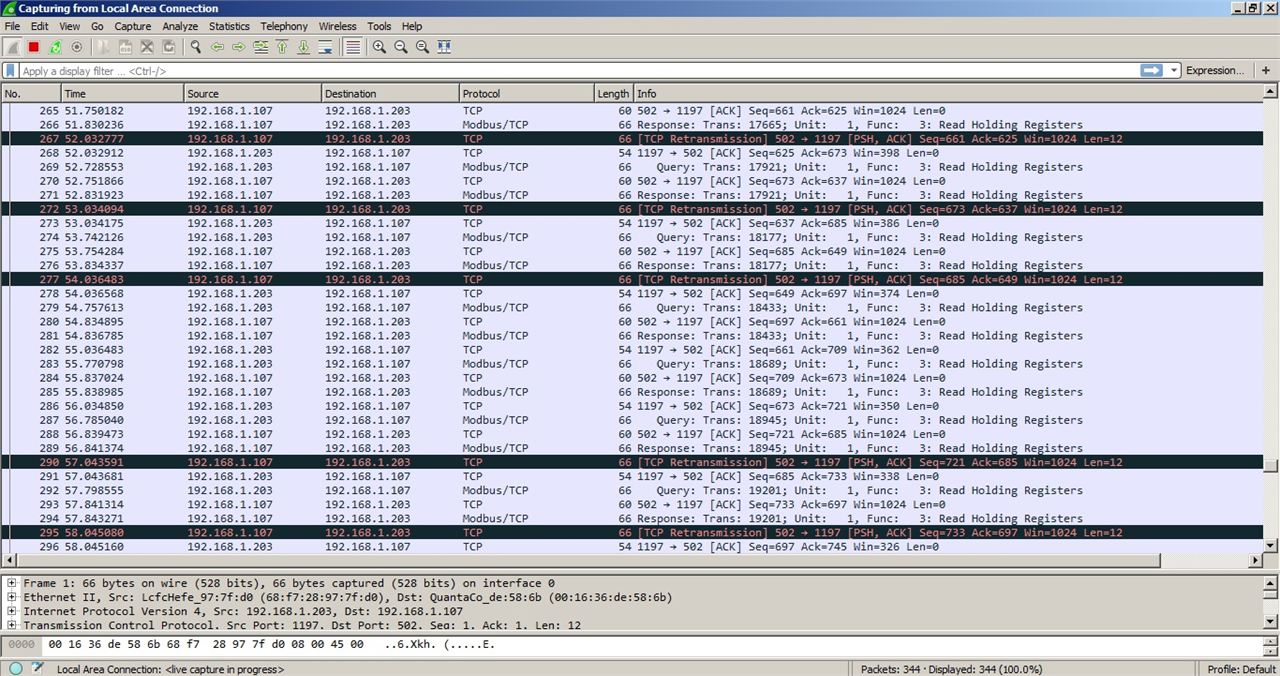The height and width of the screenshot is (676, 1280).
Task: Add a filter button with the plus
Action: pos(1266,70)
